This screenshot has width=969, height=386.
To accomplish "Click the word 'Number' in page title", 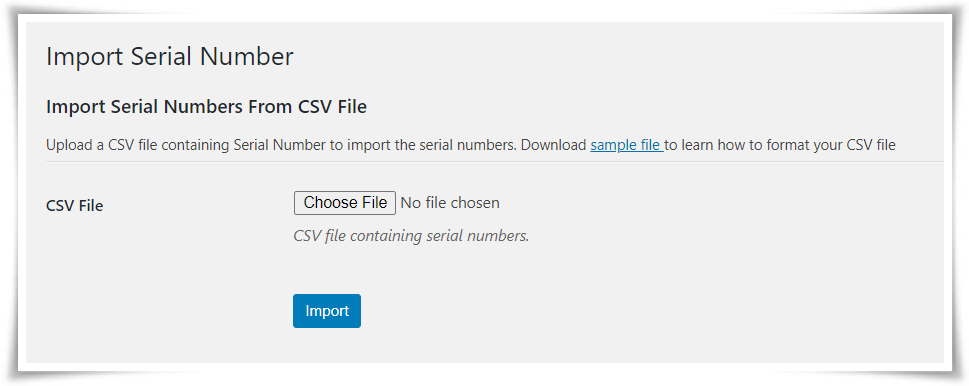I will tap(245, 57).
